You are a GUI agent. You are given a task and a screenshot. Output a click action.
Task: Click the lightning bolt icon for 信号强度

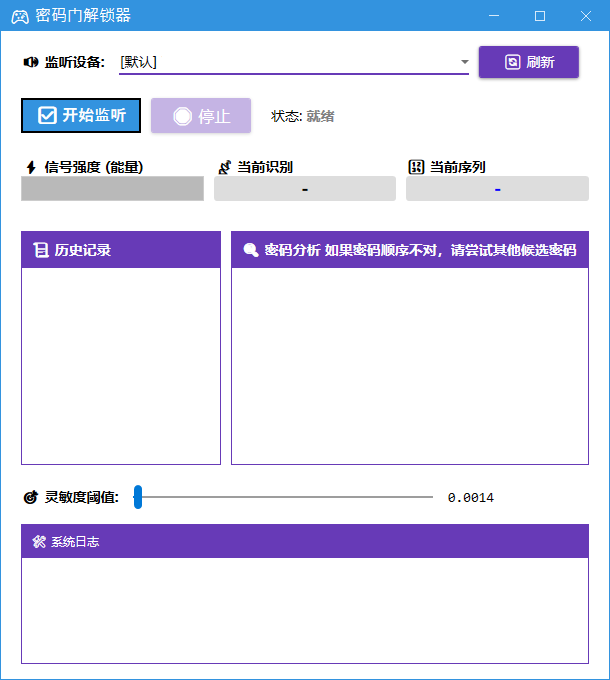coord(31,167)
